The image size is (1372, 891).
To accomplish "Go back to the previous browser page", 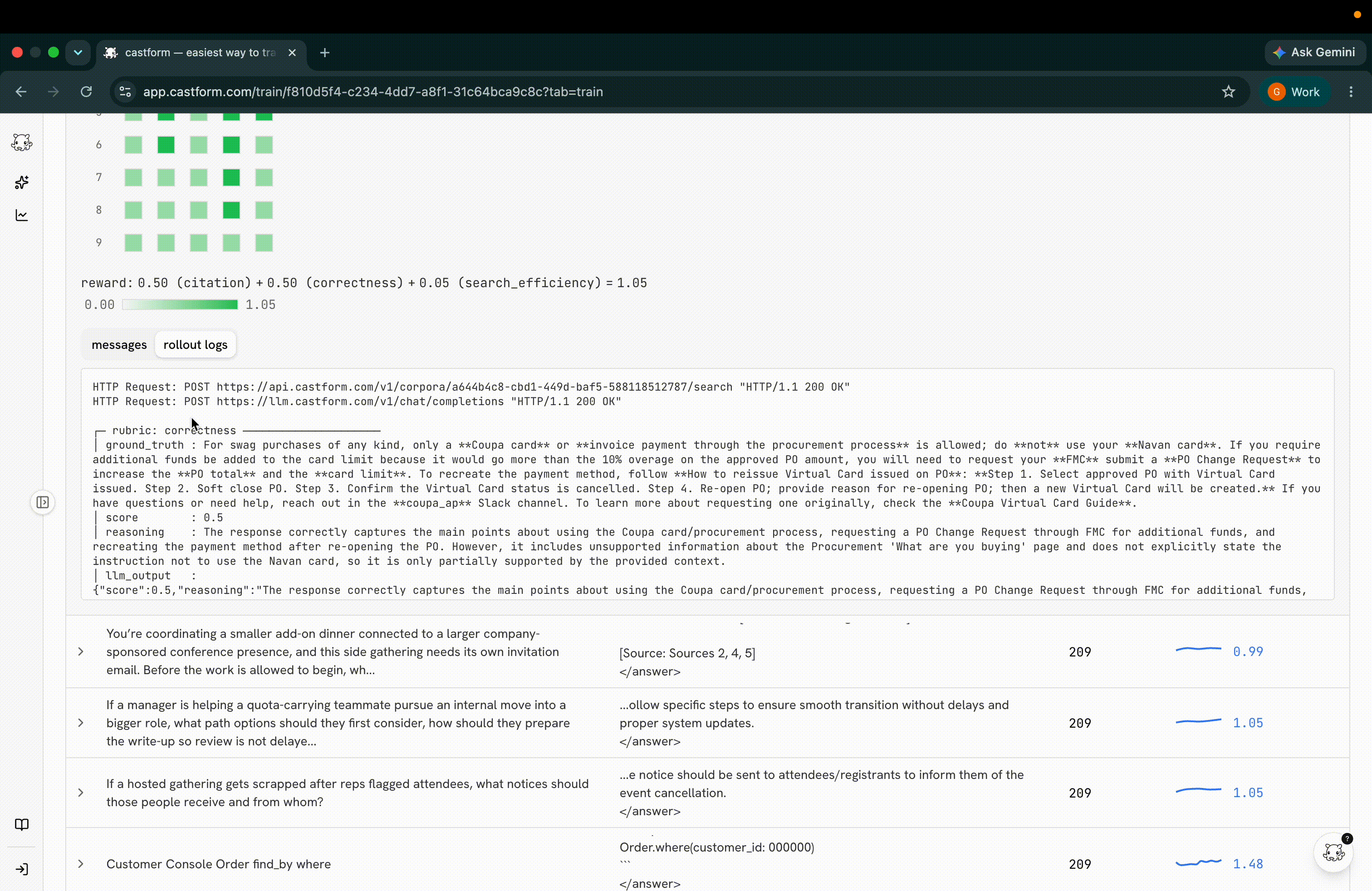I will (21, 92).
